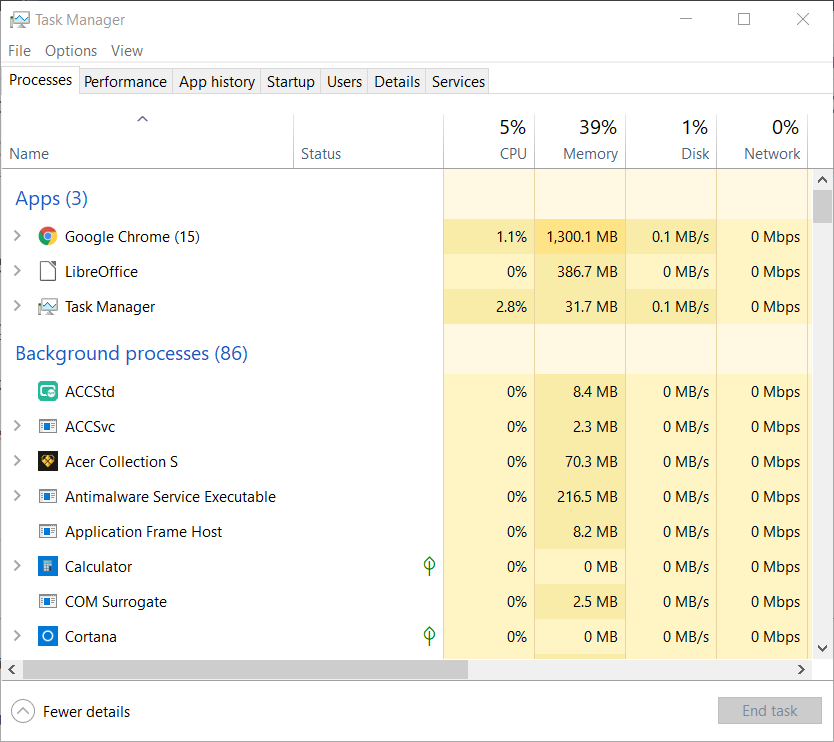Click the Application Frame Host icon

click(48, 531)
